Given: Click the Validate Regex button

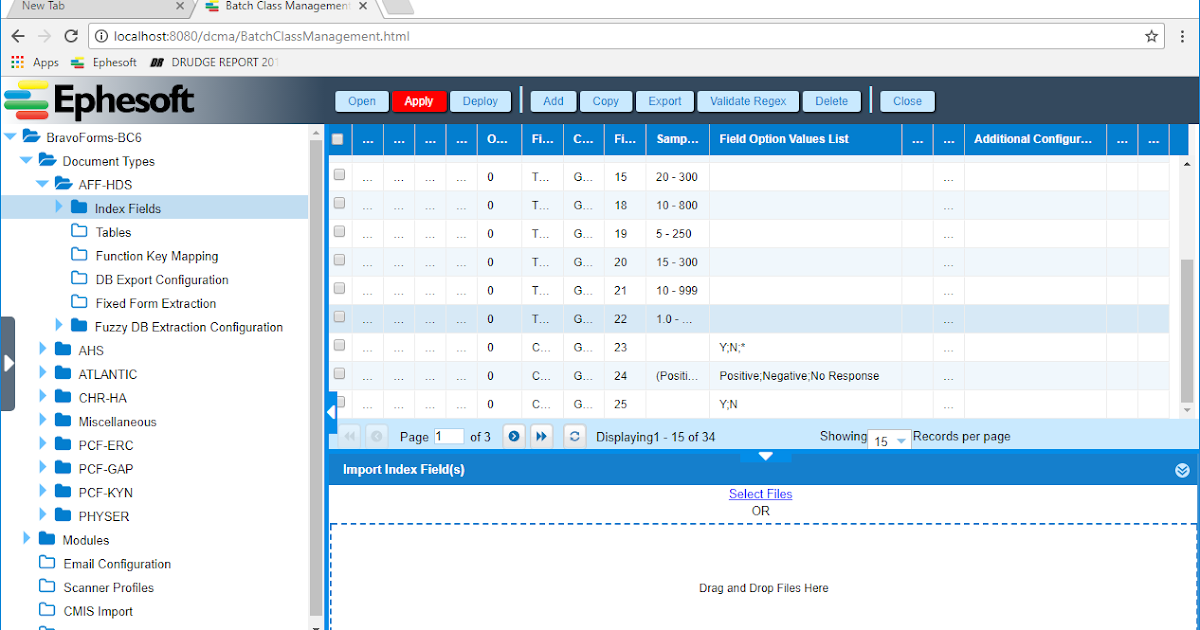Looking at the screenshot, I should pyautogui.click(x=747, y=101).
